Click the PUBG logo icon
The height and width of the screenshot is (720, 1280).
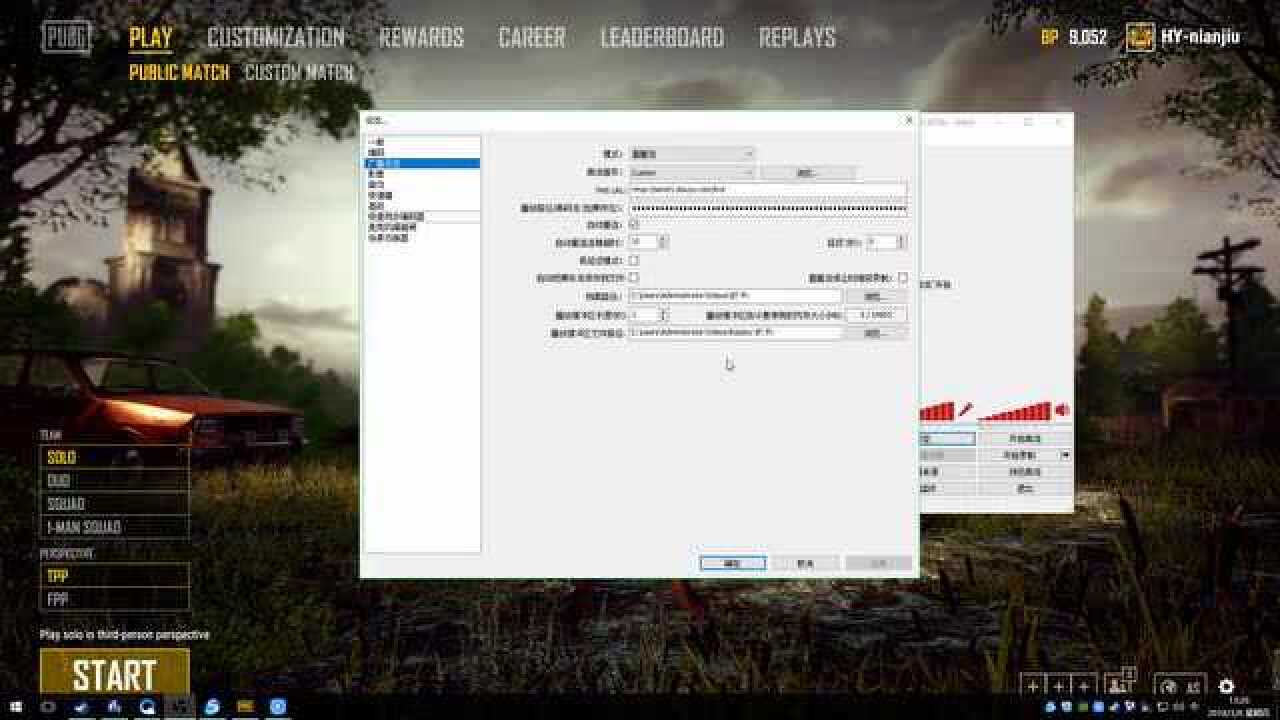66,38
